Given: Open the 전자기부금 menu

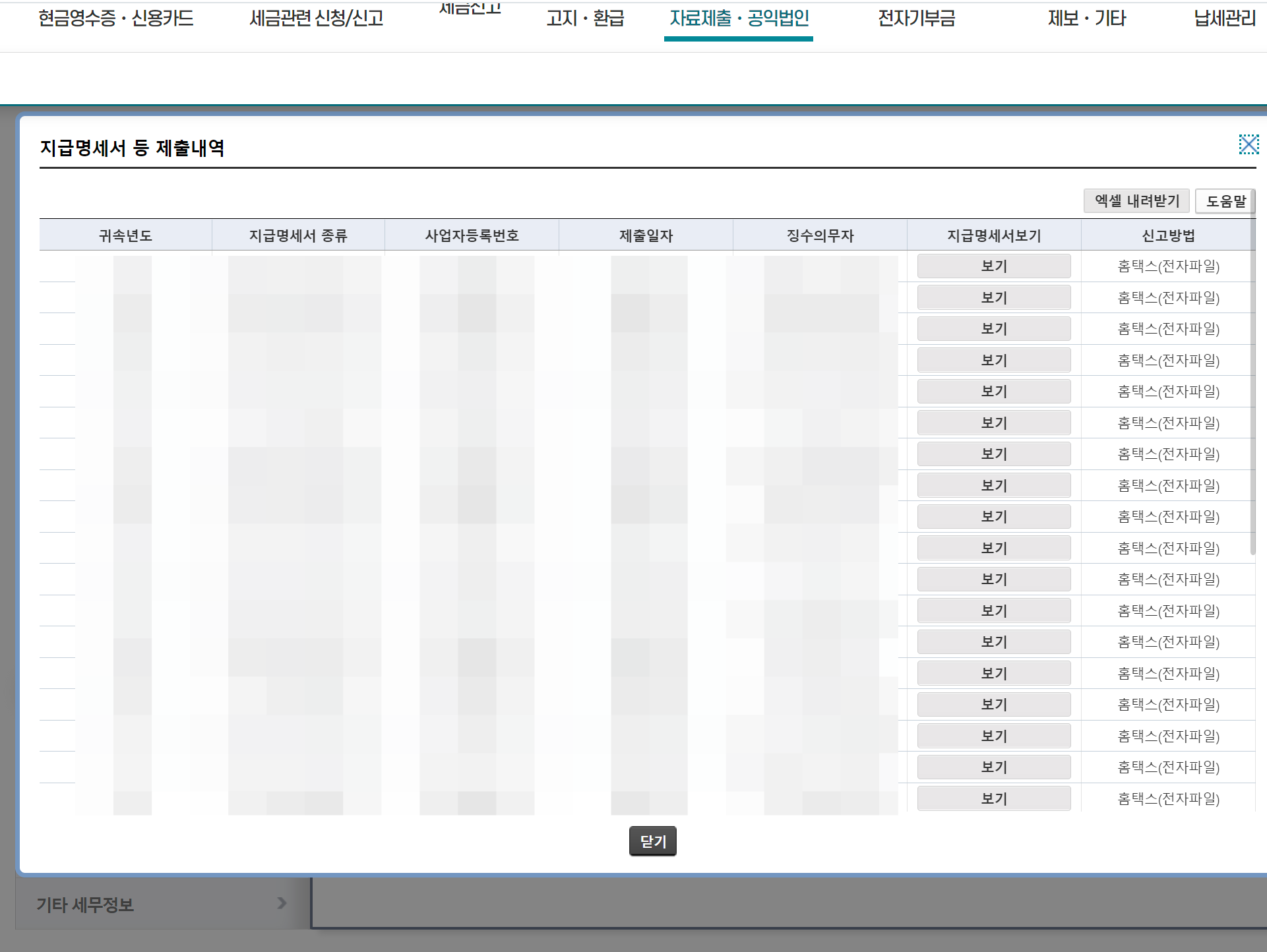Looking at the screenshot, I should [916, 18].
